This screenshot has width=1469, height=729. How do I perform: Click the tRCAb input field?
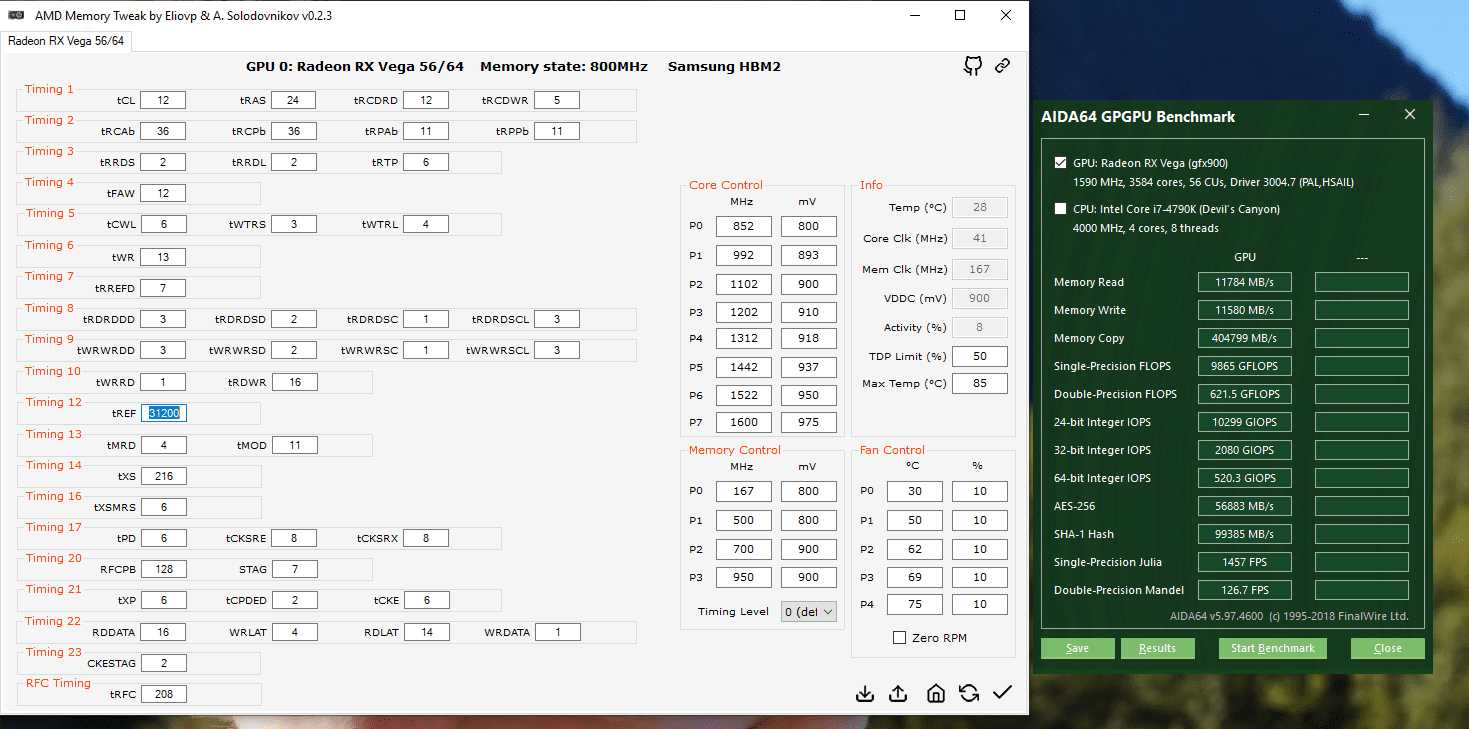tap(163, 131)
